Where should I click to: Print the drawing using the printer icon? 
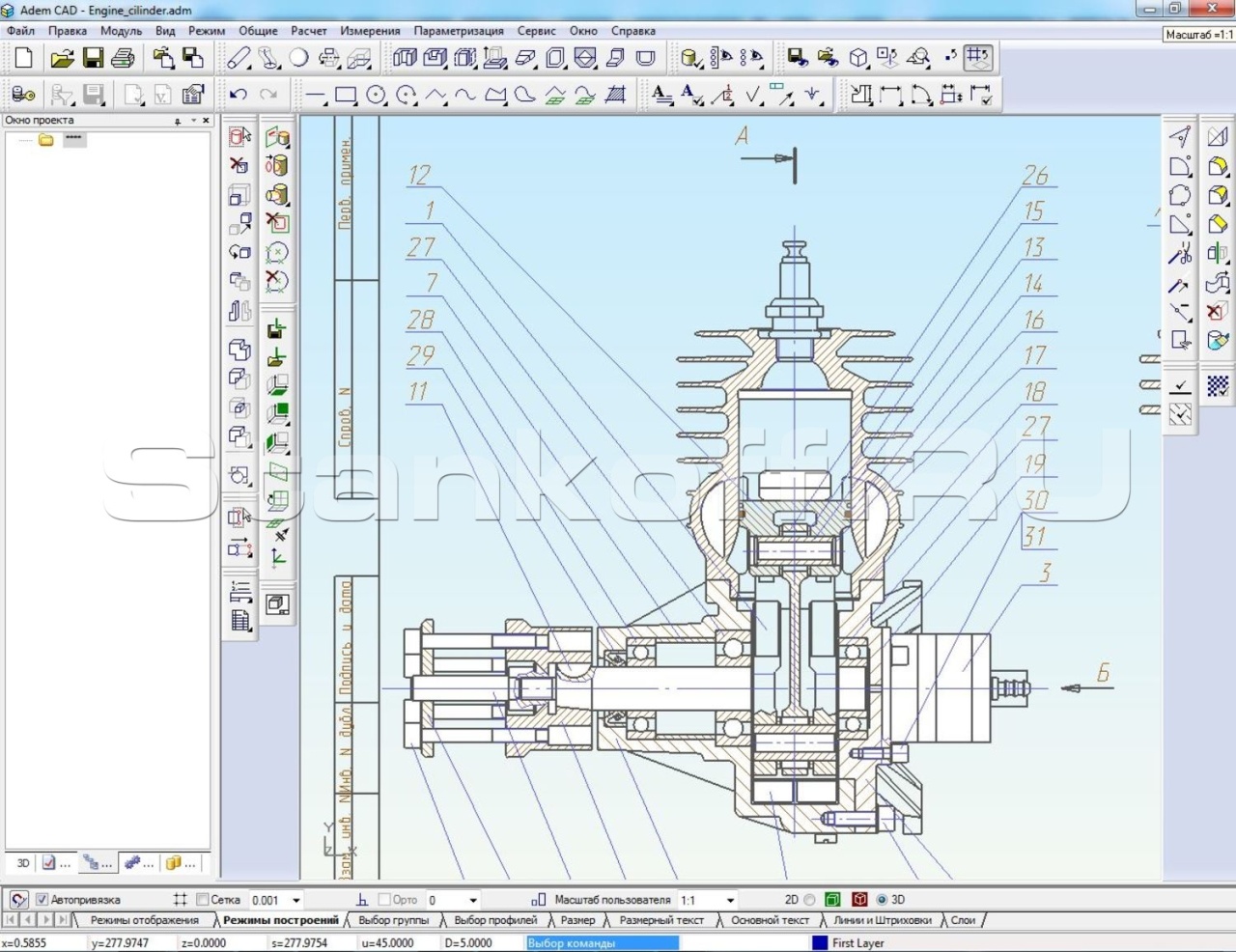pos(123,59)
